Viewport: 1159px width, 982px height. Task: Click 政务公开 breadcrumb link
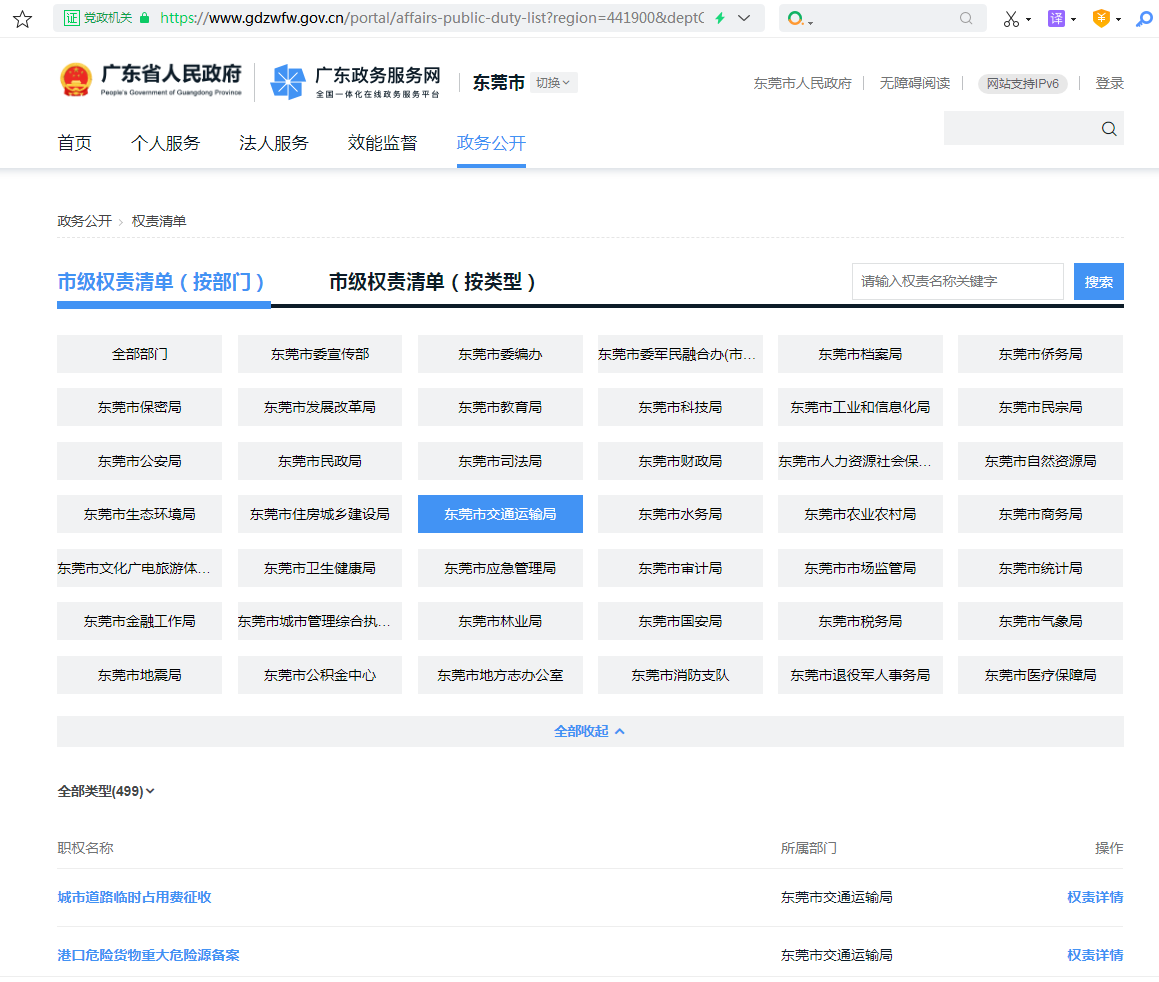[x=84, y=221]
